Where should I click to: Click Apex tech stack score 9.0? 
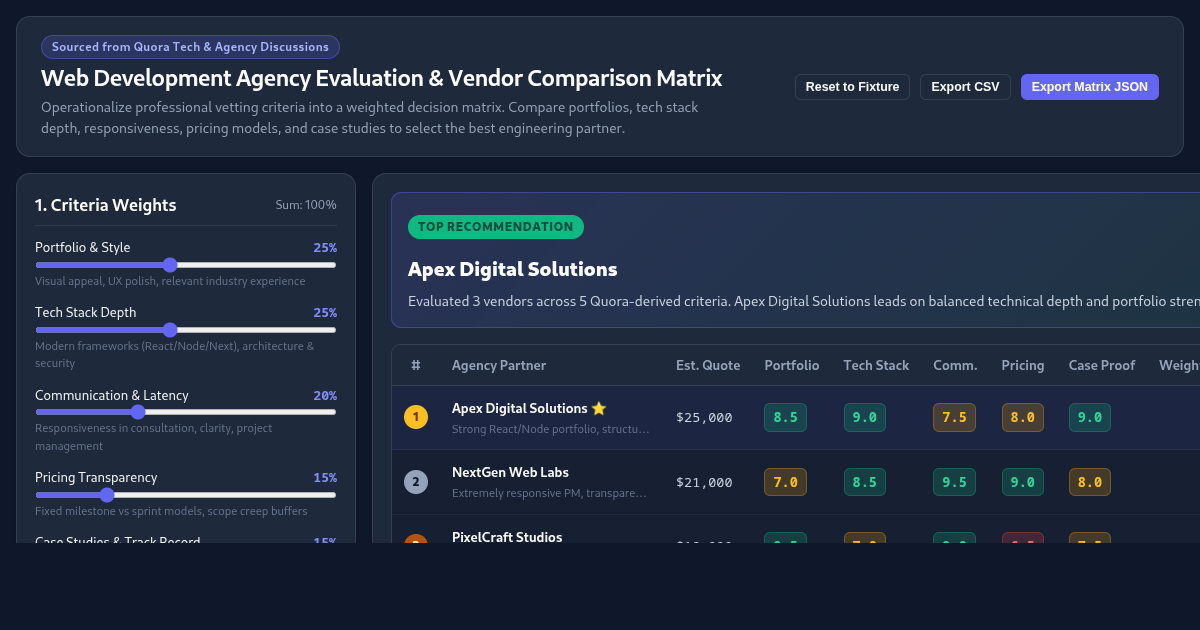[865, 417]
